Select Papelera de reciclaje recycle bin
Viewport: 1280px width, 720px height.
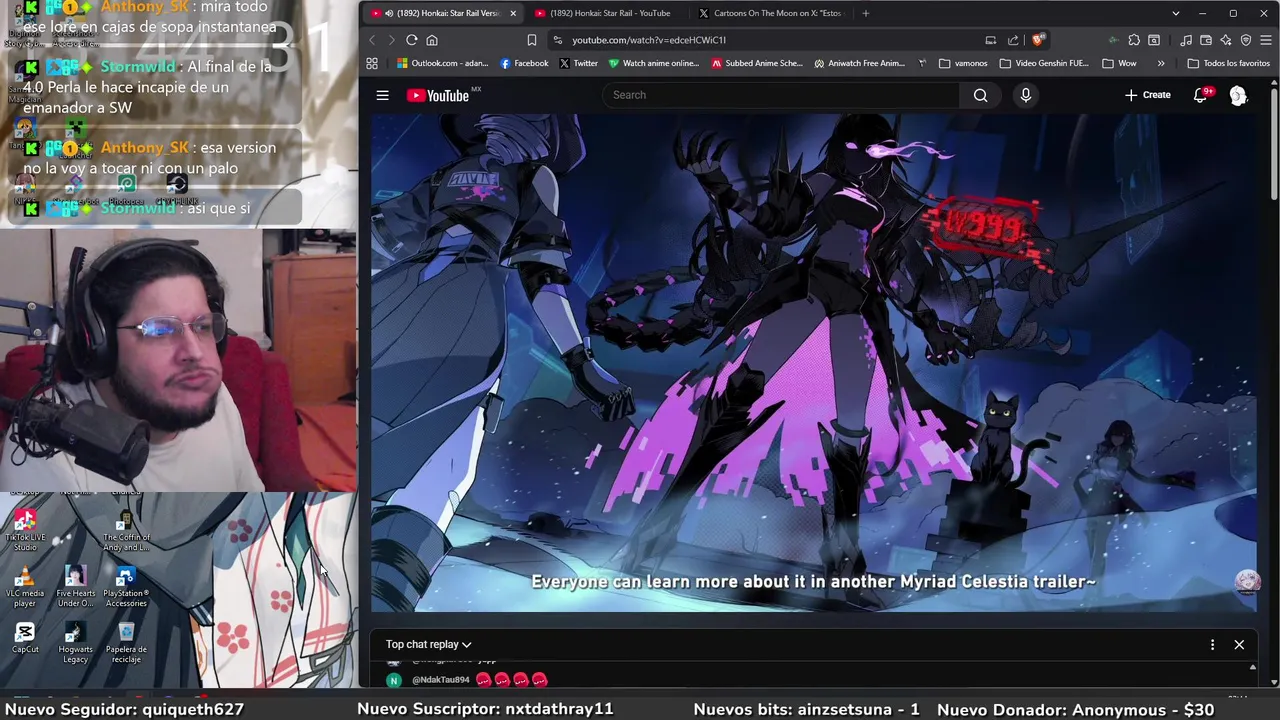[126, 643]
